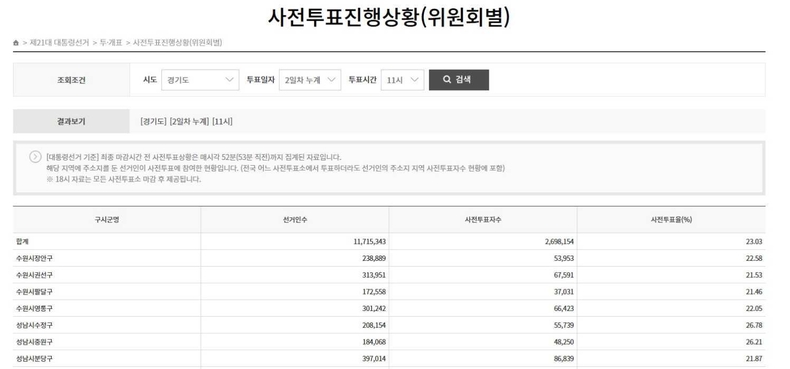Select the 수원시팔달구 row label
This screenshot has height=369, width=790.
click(x=34, y=292)
